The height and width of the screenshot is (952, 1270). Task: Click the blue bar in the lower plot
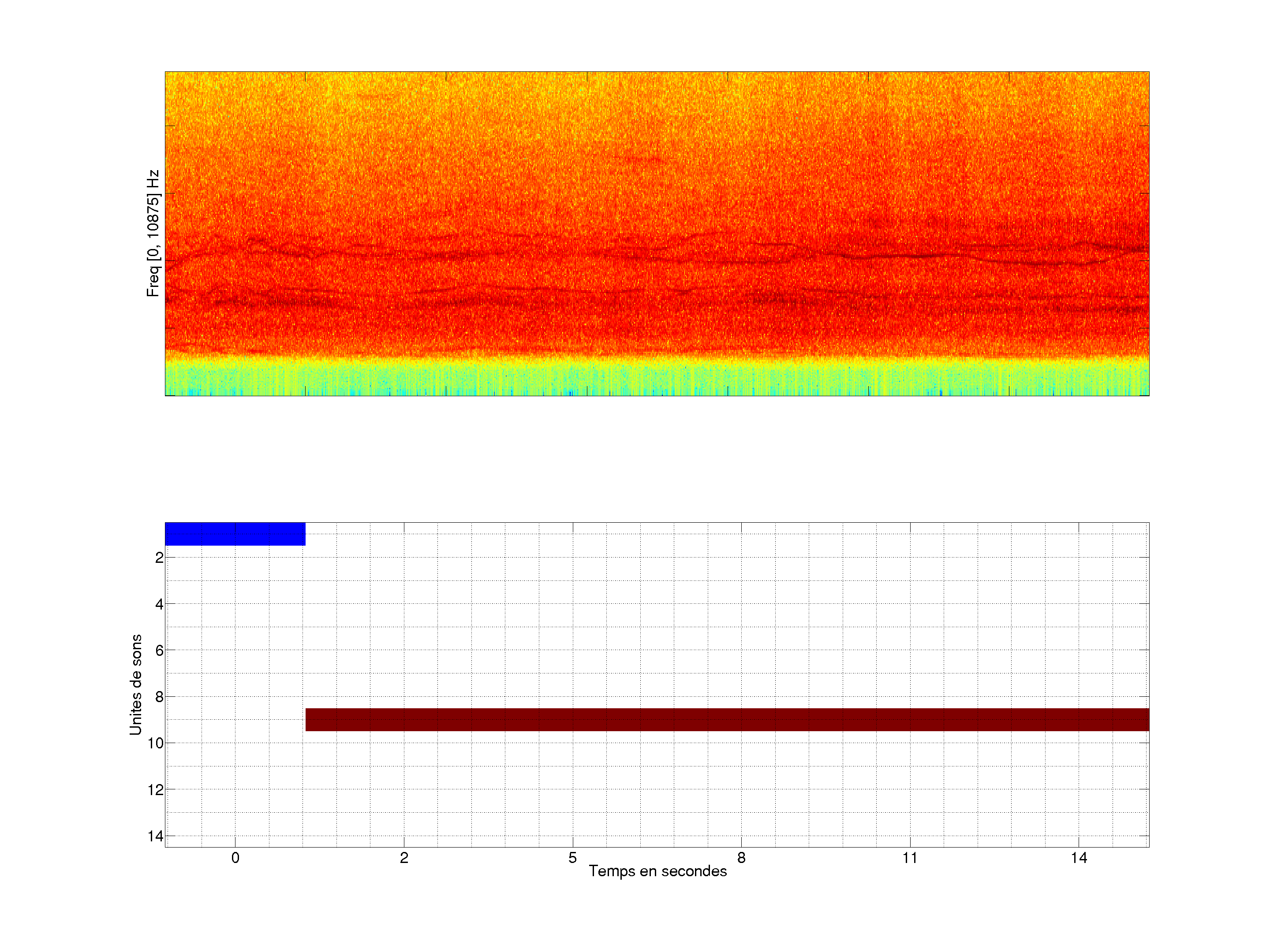pos(235,534)
